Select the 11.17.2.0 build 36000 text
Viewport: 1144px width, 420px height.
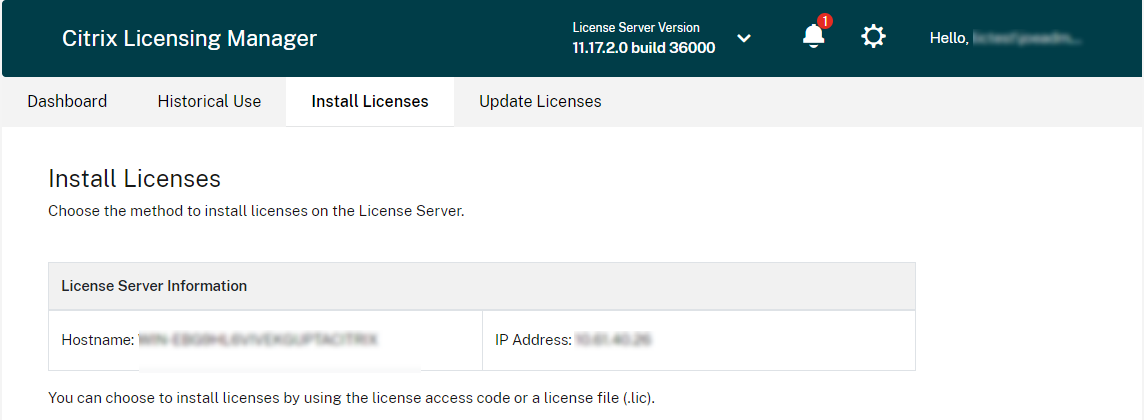[x=643, y=47]
